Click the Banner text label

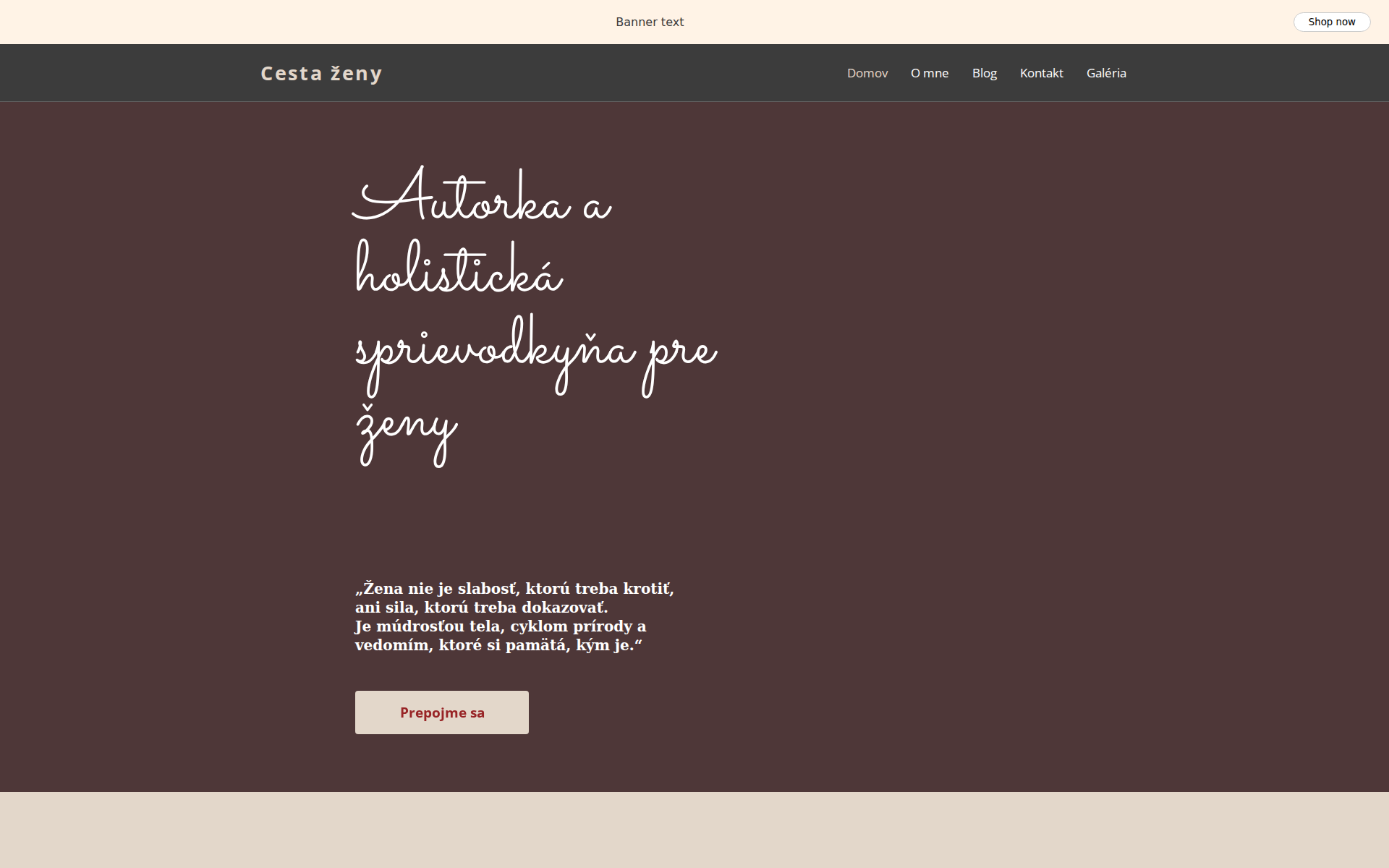click(649, 22)
